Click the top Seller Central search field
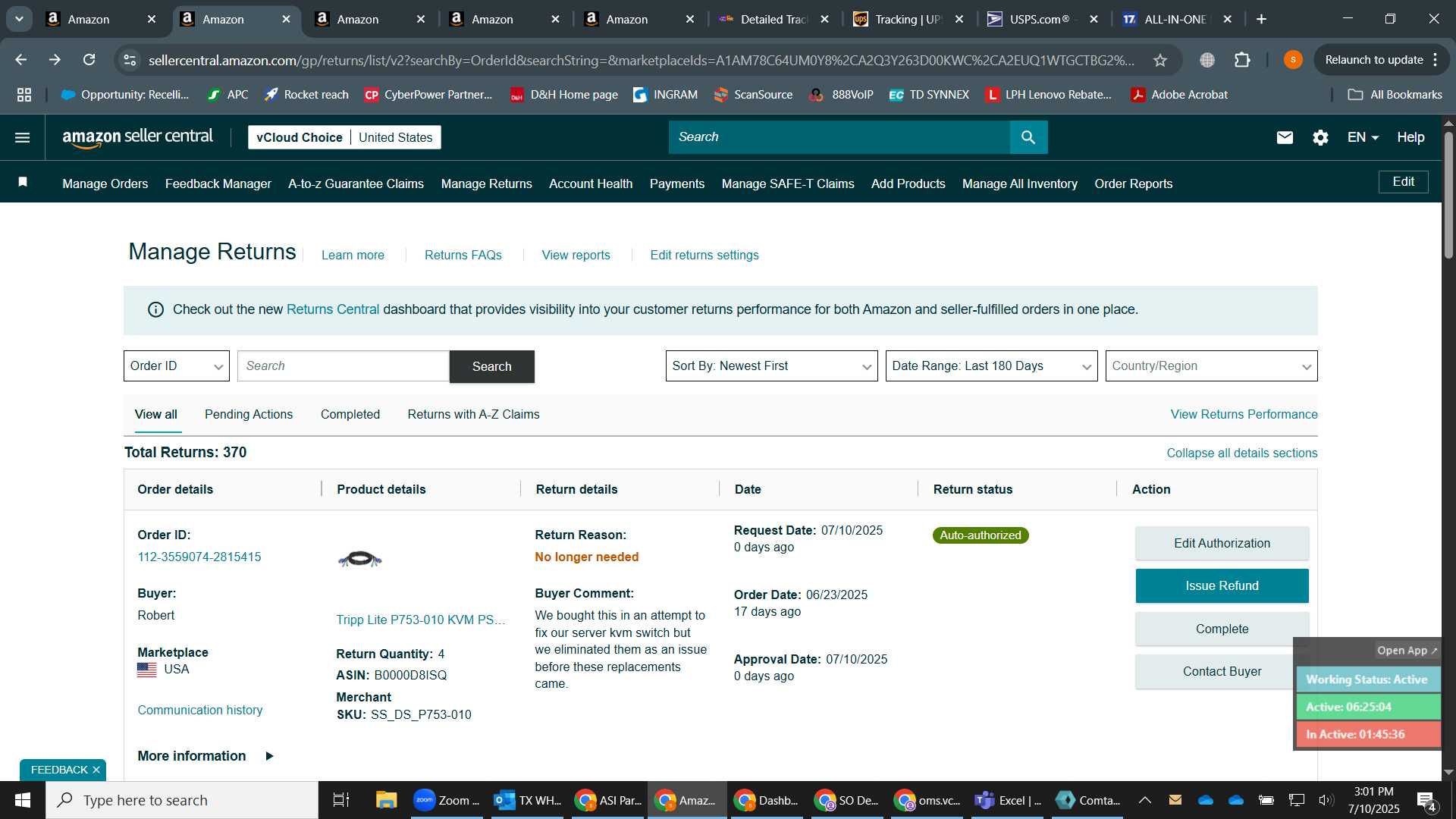 point(839,137)
